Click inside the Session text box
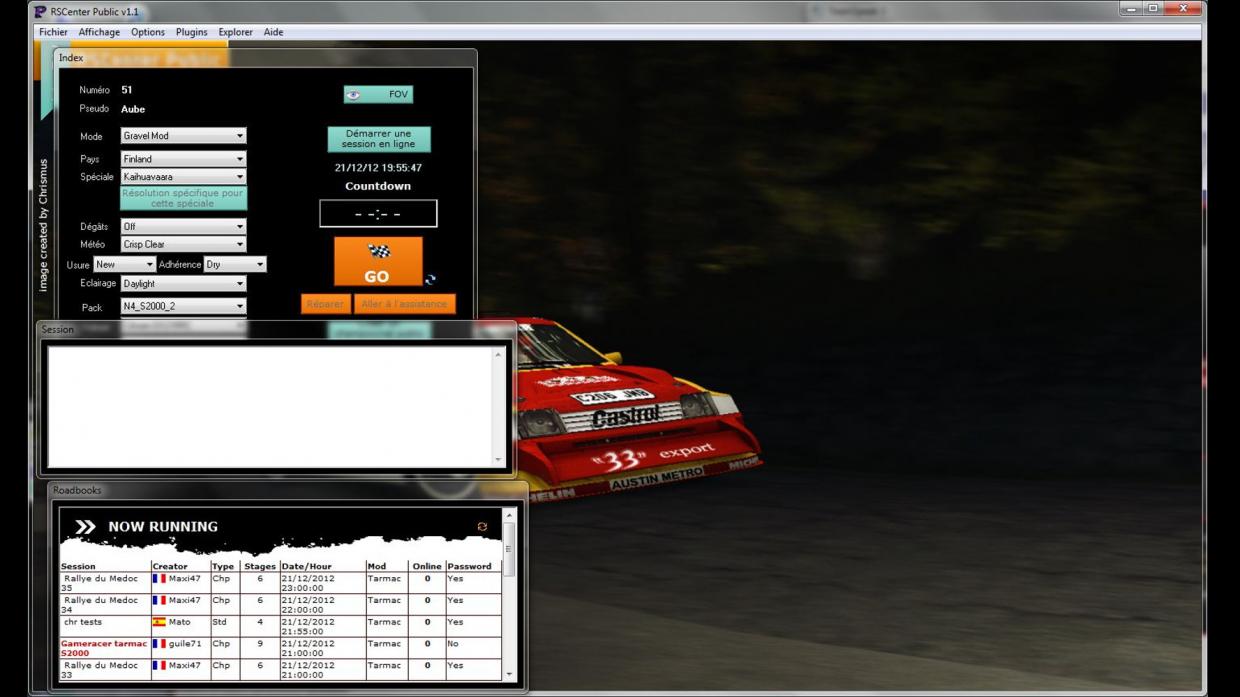The width and height of the screenshot is (1240, 697). tap(270, 407)
